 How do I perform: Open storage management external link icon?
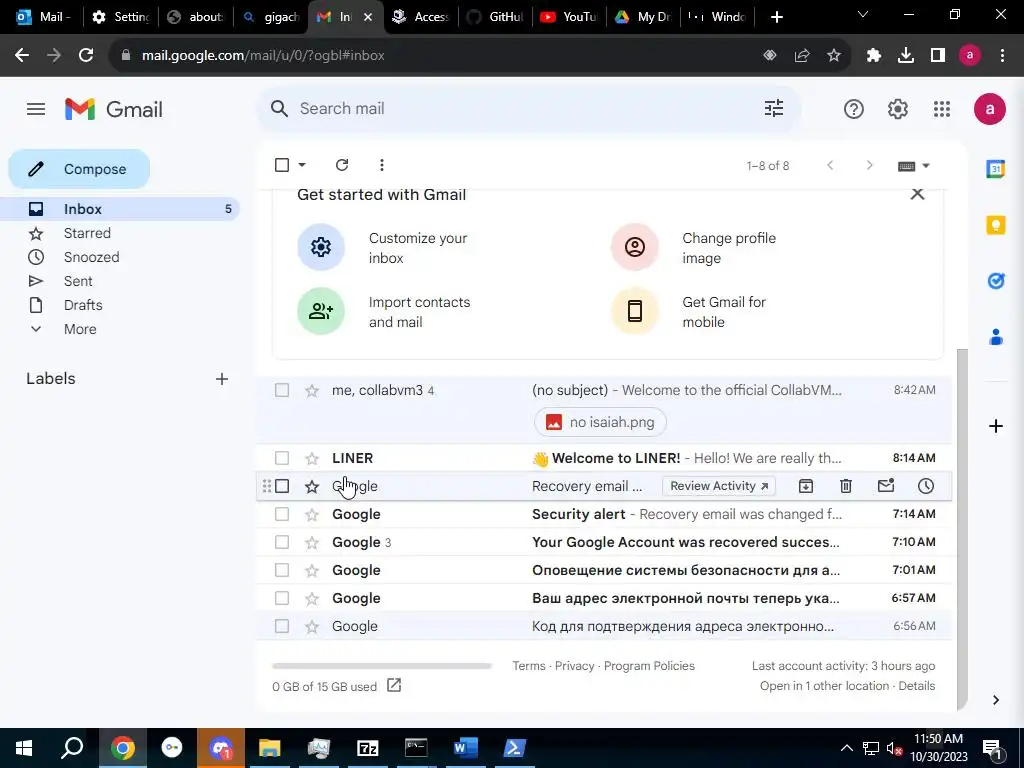[x=394, y=685]
